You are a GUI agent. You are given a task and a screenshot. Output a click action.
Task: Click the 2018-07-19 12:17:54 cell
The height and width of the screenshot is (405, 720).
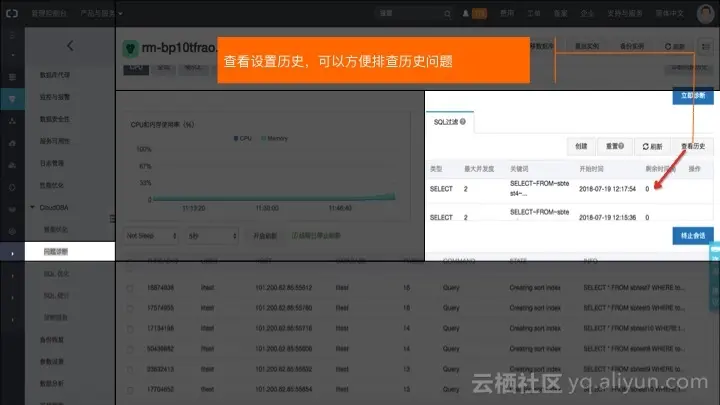[607, 189]
